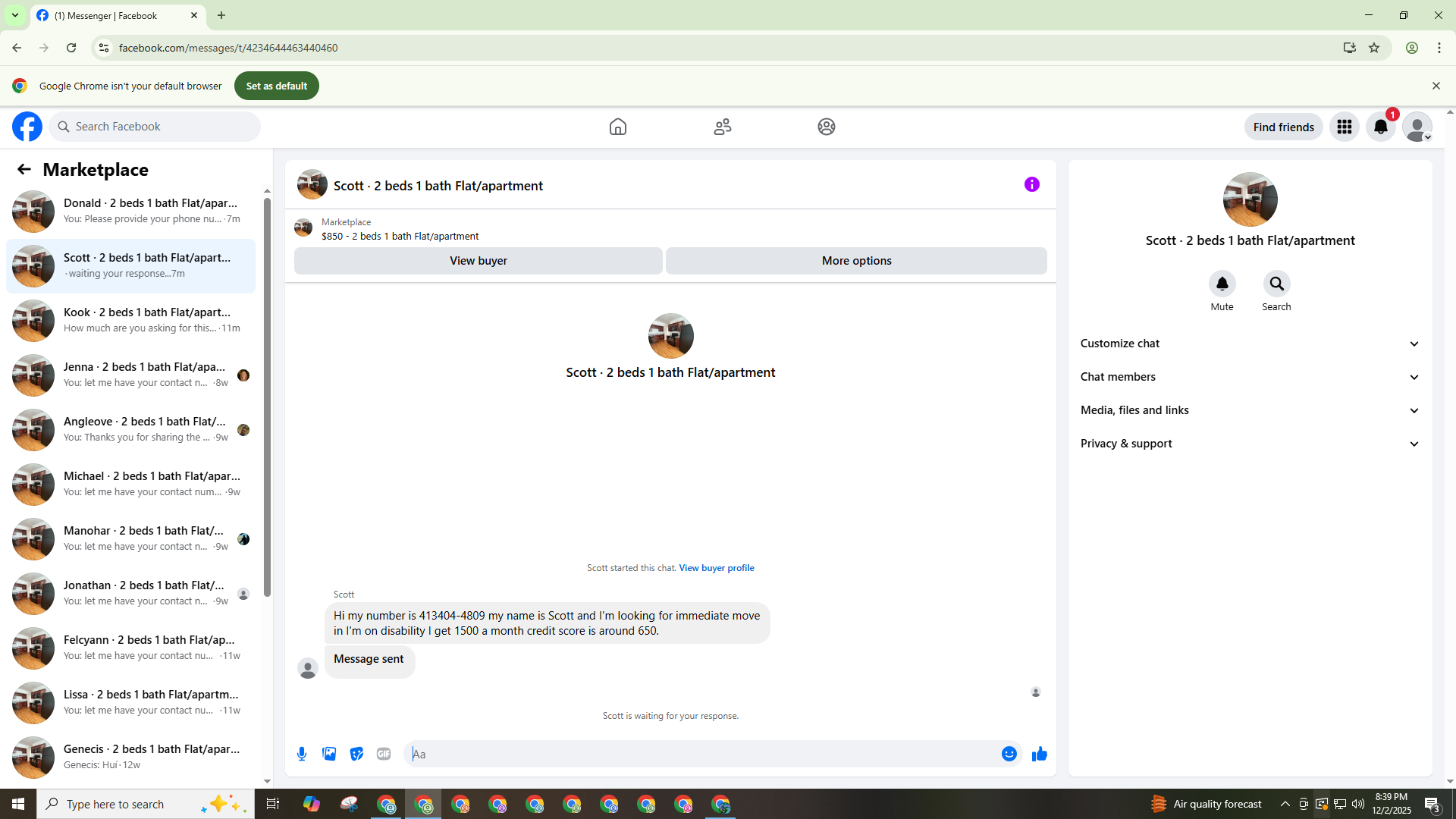This screenshot has width=1456, height=819.
Task: Open the GIF picker
Action: point(384,754)
